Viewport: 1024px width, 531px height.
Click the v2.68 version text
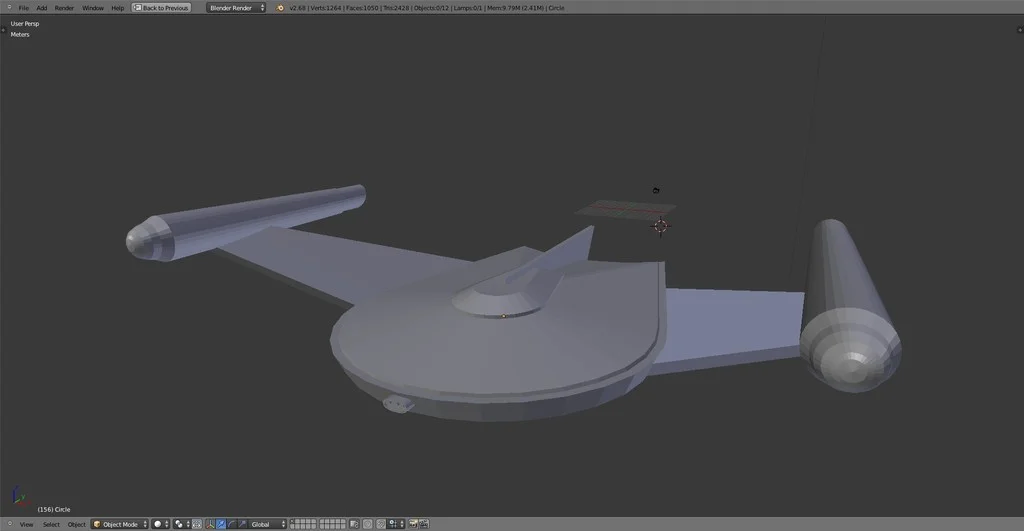click(x=297, y=8)
